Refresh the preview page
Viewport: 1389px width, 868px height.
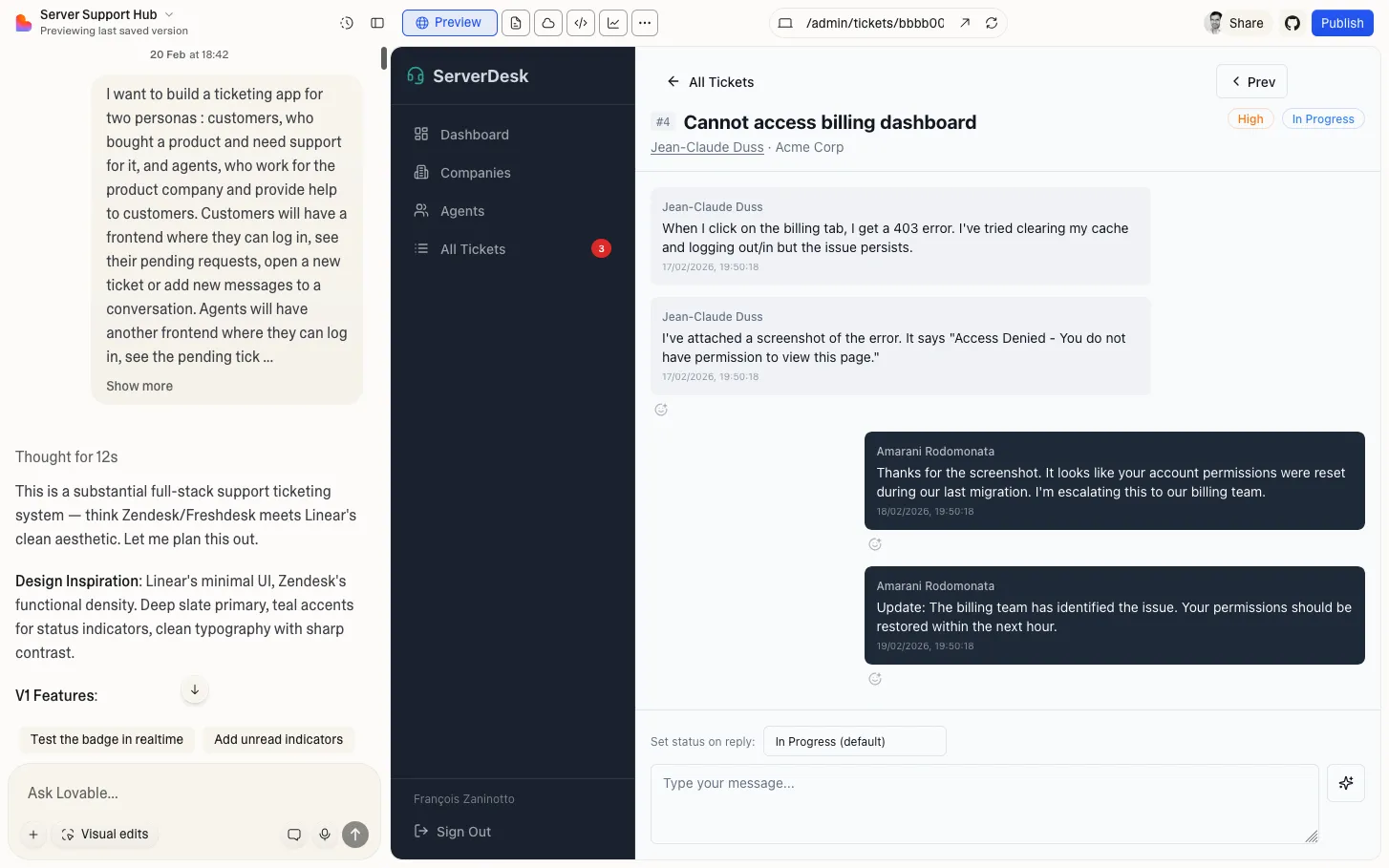pyautogui.click(x=992, y=23)
